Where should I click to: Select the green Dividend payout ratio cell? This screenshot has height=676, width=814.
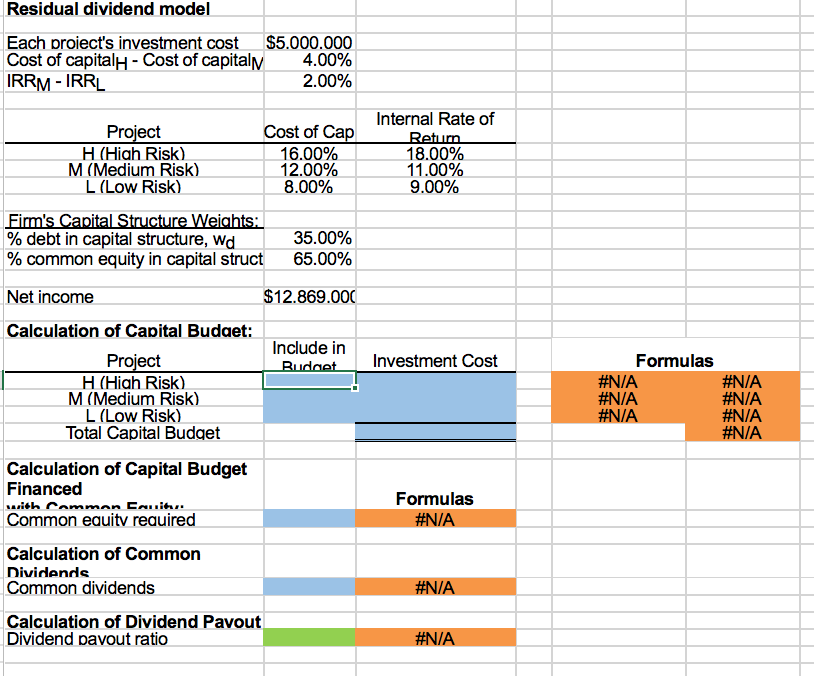coord(306,637)
